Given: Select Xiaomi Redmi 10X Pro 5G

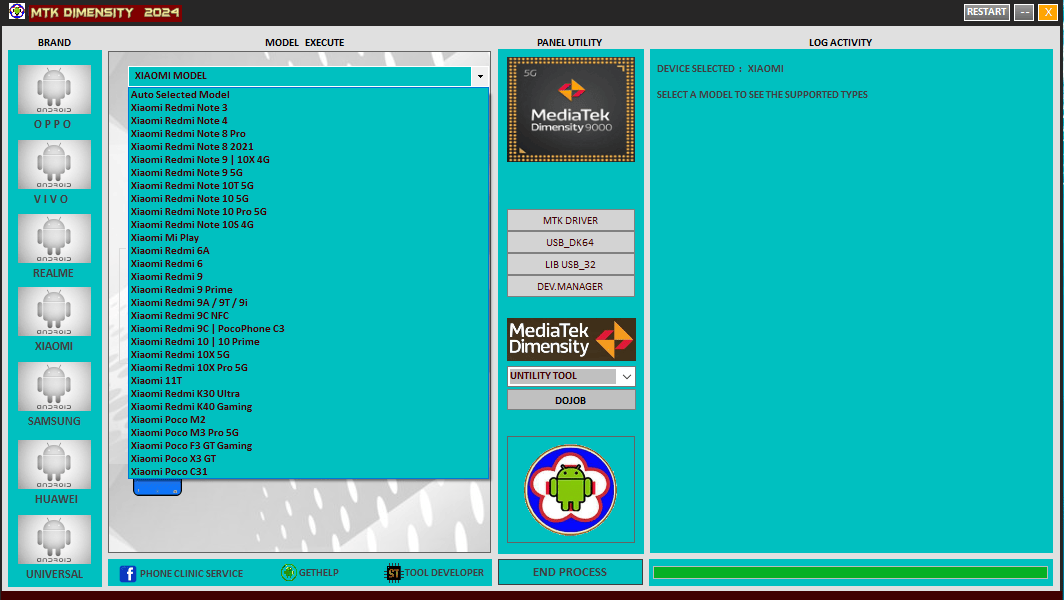Looking at the screenshot, I should click(x=308, y=367).
